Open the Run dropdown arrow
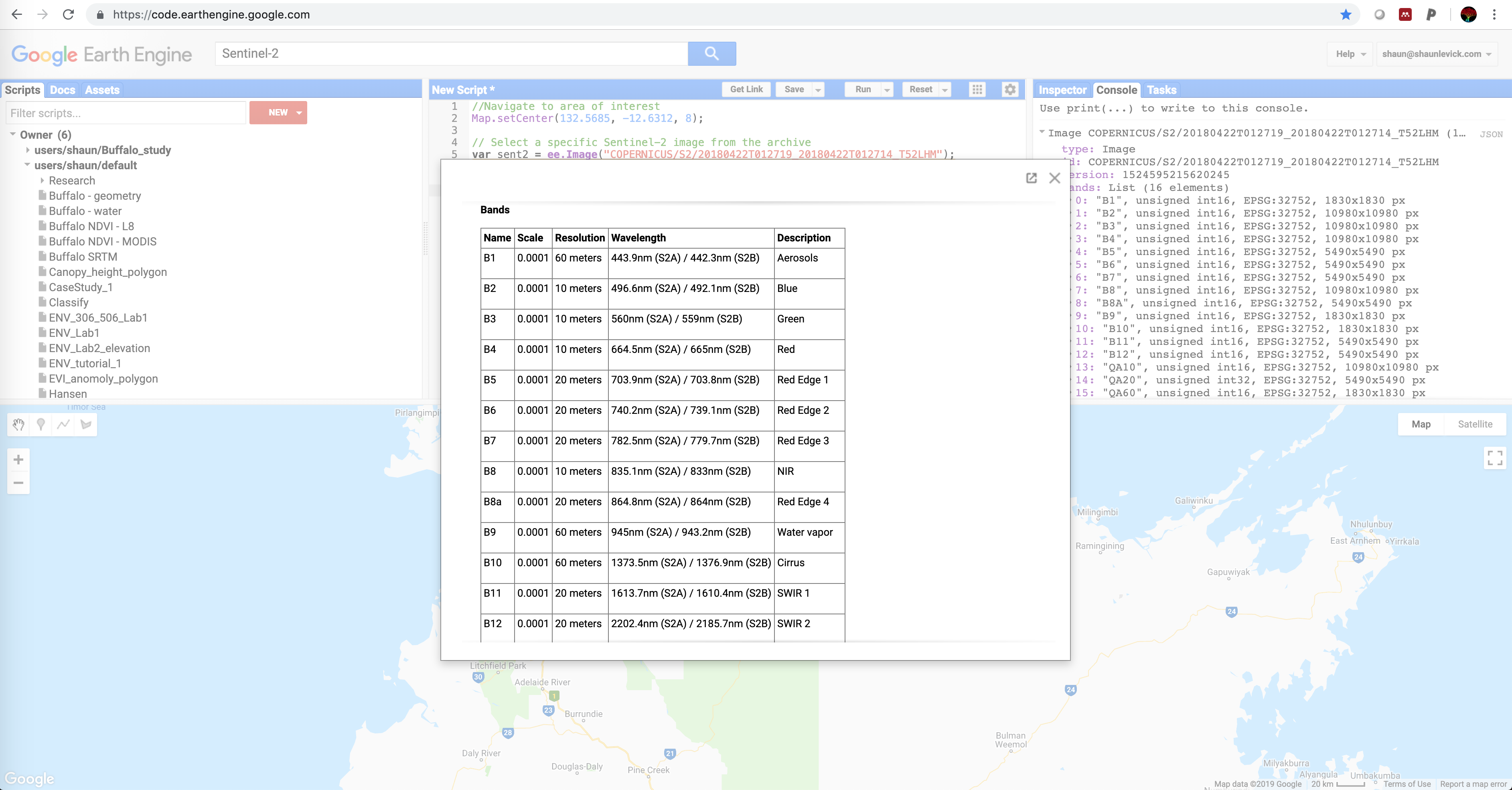 (x=888, y=90)
